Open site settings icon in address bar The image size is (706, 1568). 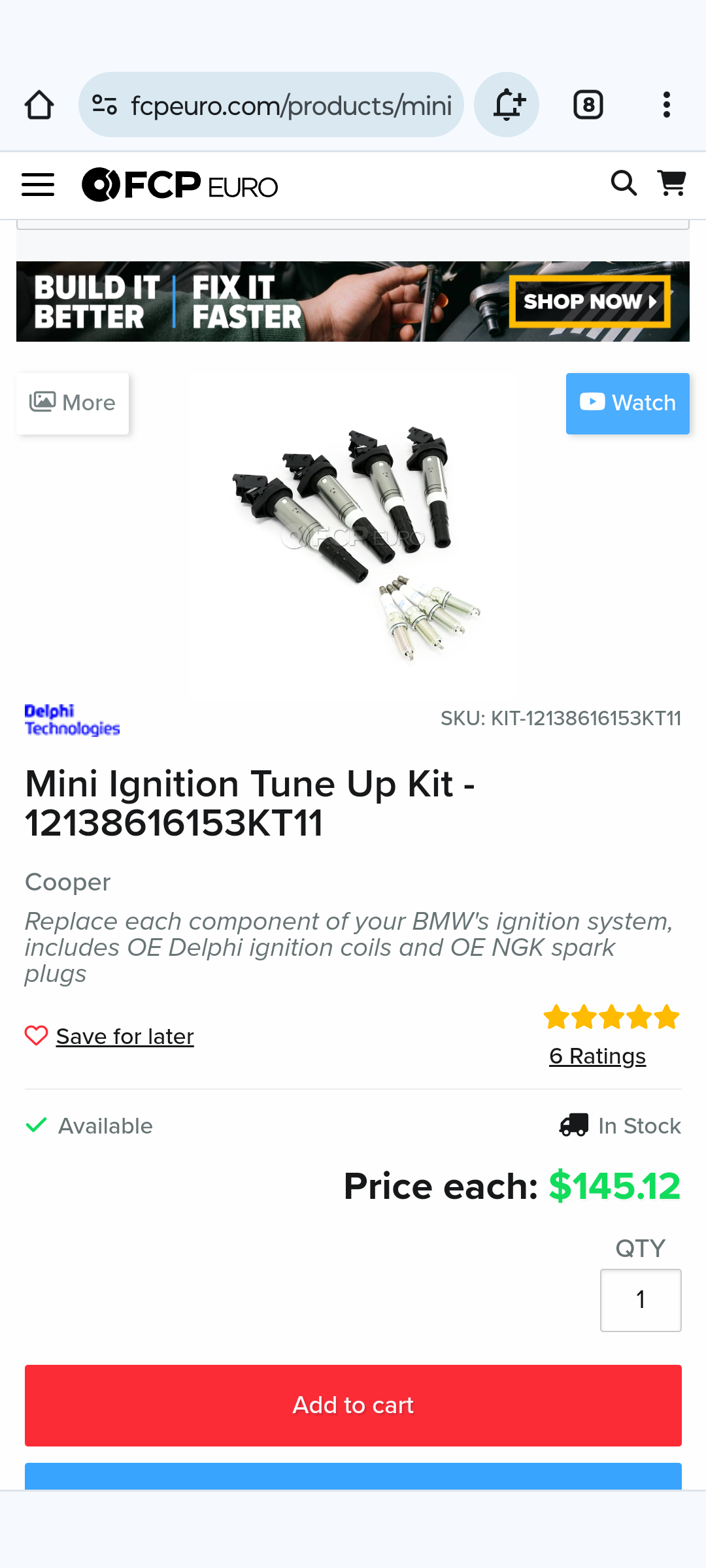click(x=105, y=105)
